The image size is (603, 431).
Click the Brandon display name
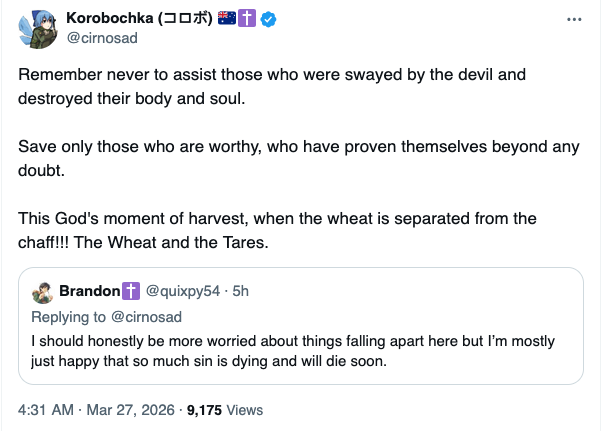[90, 292]
